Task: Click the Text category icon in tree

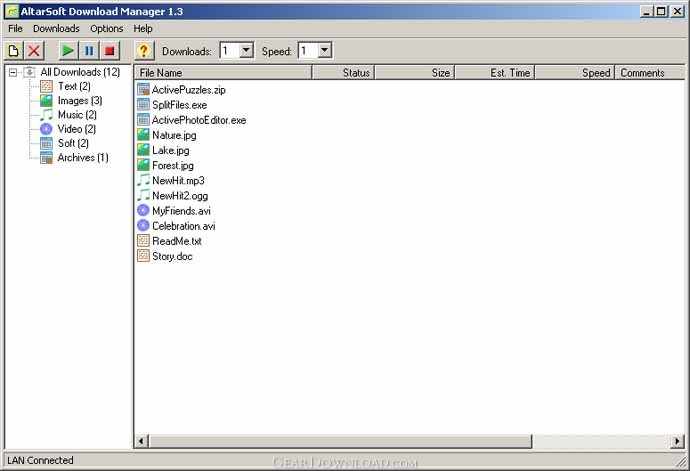Action: 46,86
